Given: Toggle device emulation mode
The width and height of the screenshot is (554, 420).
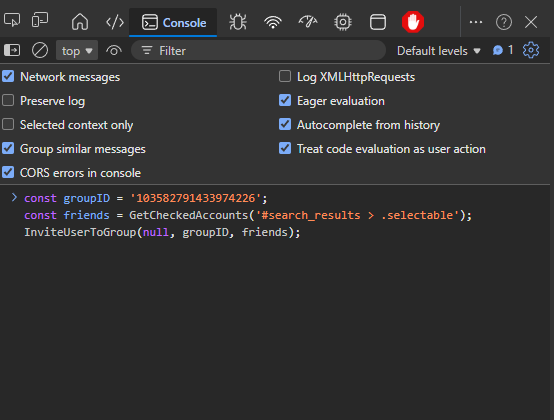Looking at the screenshot, I should (40, 20).
